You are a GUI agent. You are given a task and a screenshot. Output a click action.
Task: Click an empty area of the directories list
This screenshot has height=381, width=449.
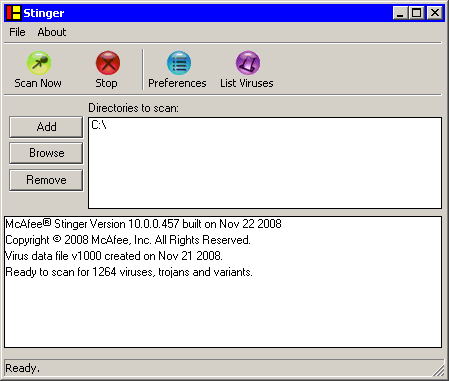[x=265, y=170]
